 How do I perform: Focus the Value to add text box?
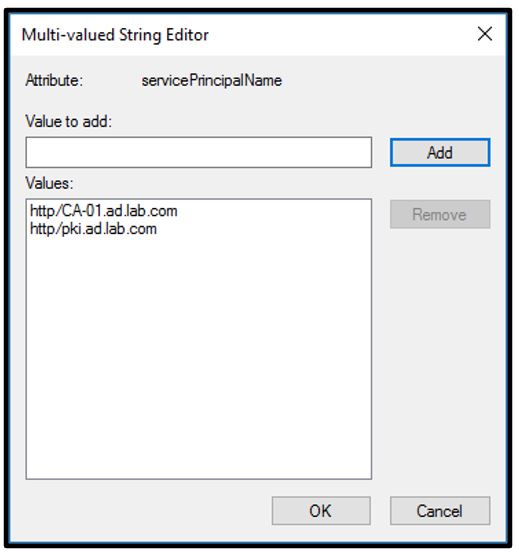pos(199,152)
